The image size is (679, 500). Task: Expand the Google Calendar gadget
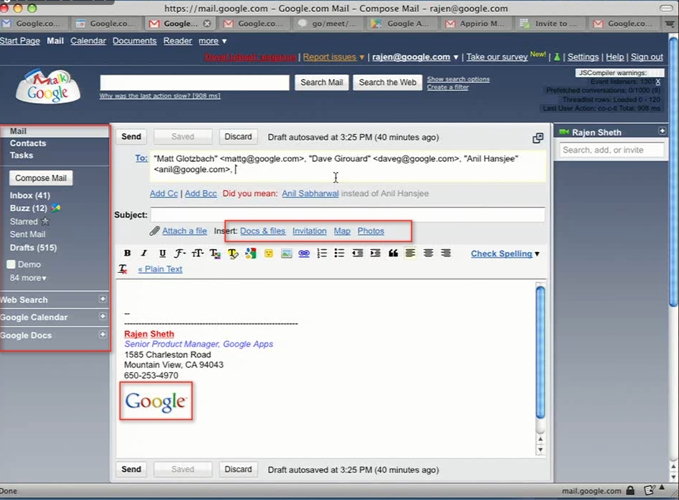tap(102, 317)
